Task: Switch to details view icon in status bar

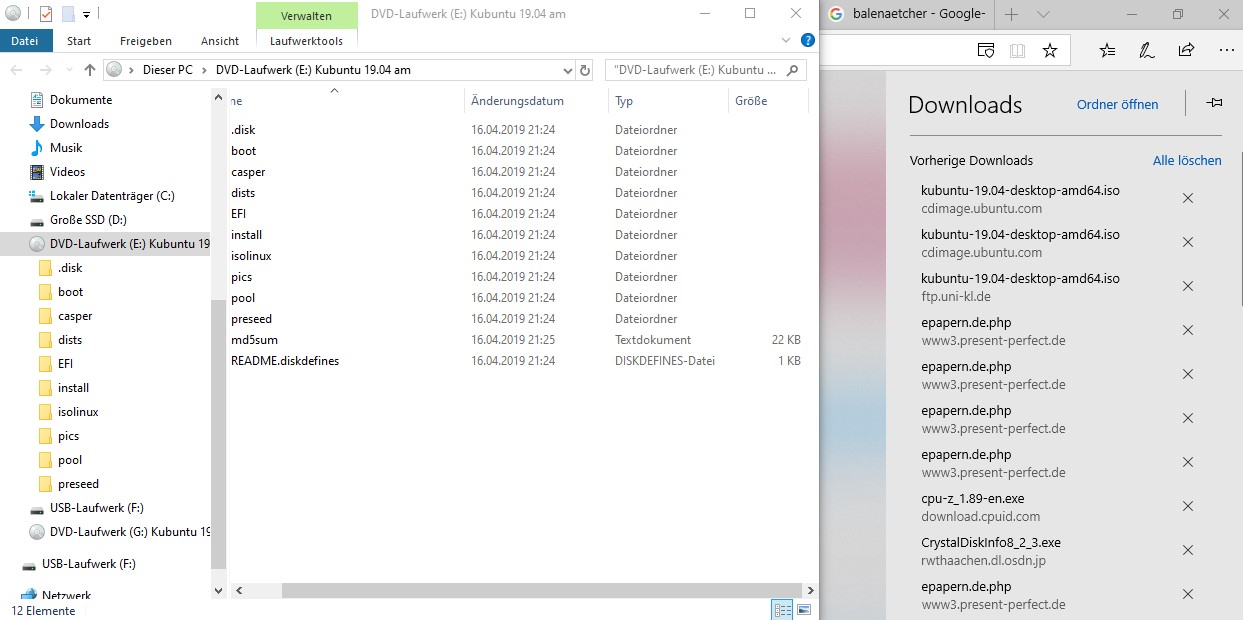Action: click(783, 610)
